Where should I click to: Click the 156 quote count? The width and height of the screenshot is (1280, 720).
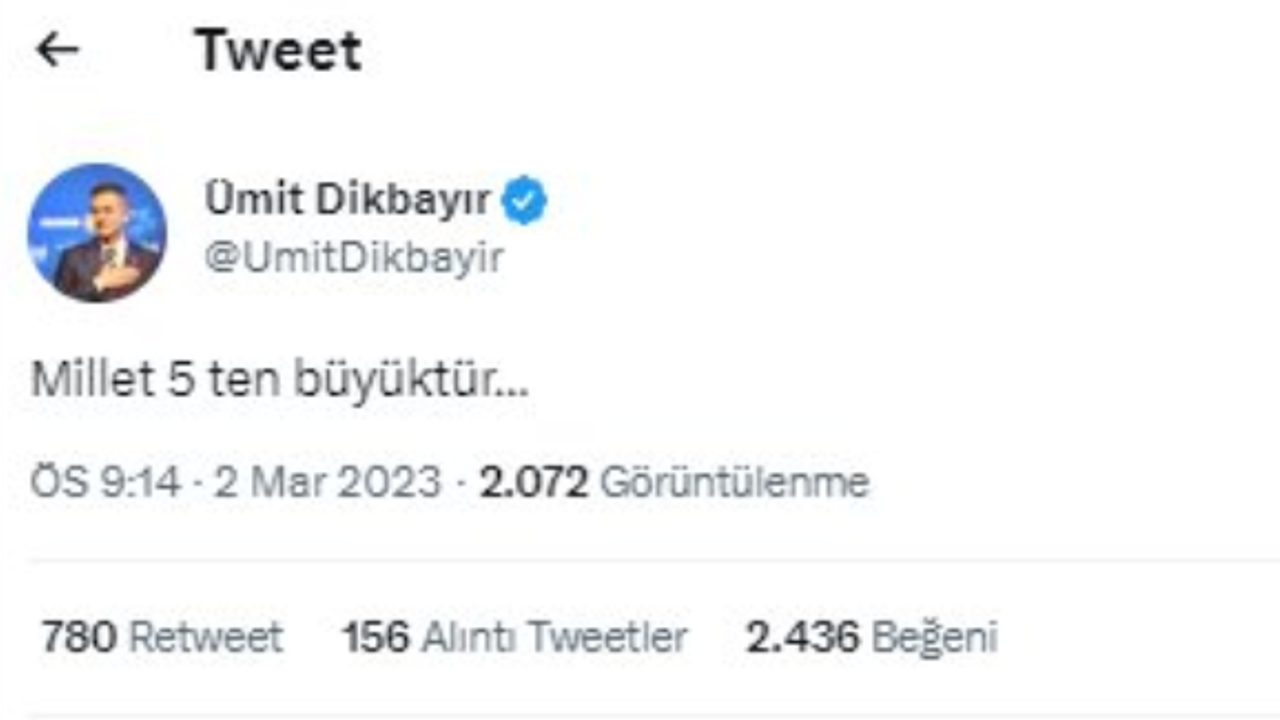point(376,637)
